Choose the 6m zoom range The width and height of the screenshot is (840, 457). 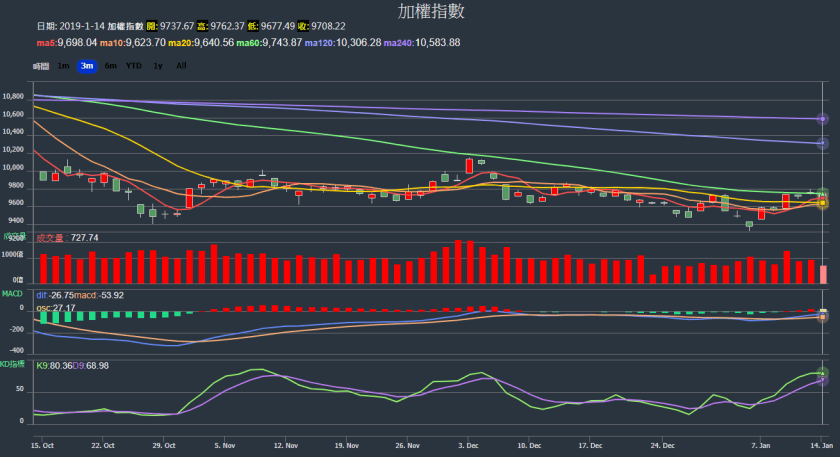coord(110,66)
